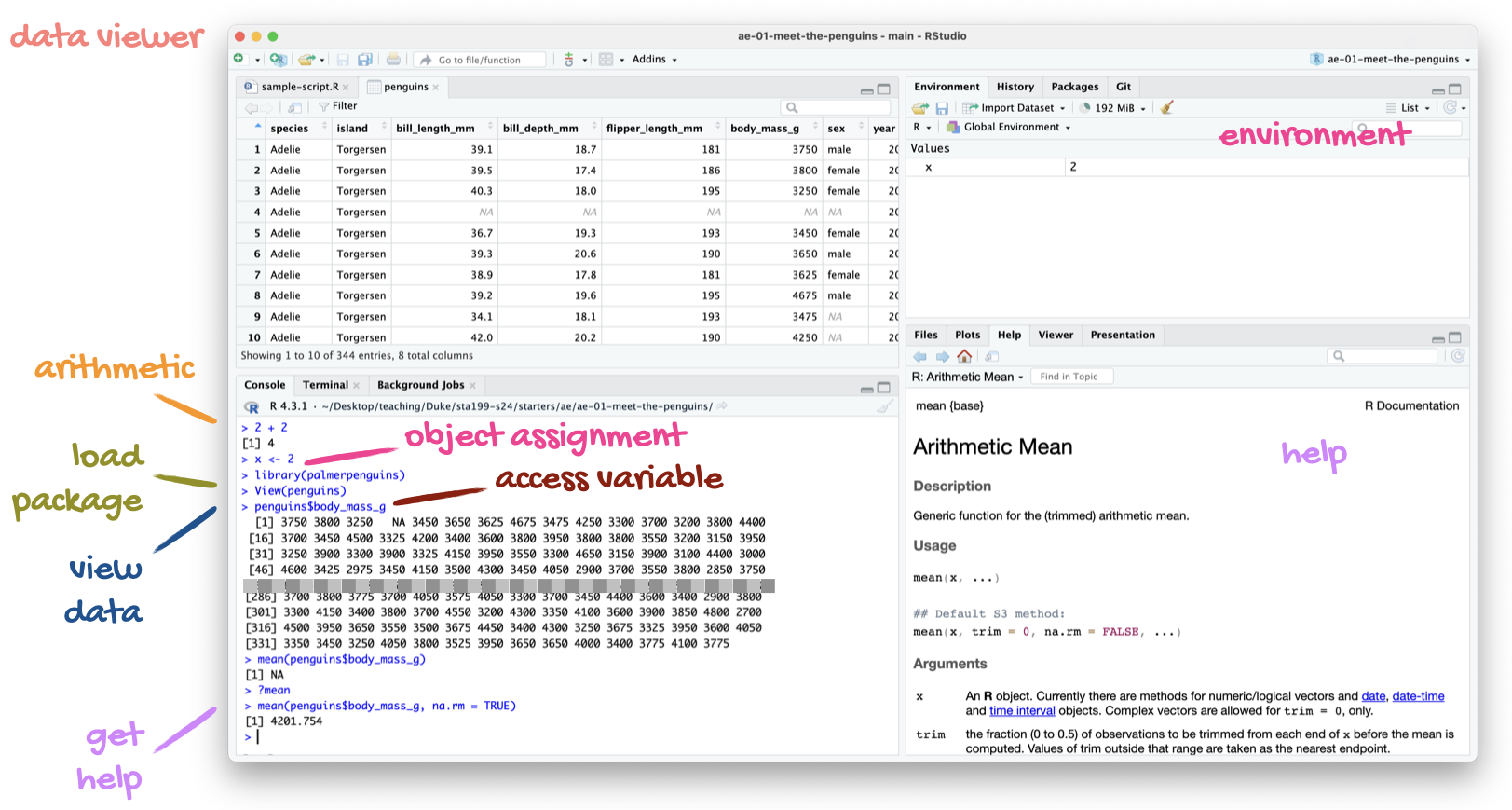
Task: Click the Help pane forward arrow
Action: pyautogui.click(x=942, y=356)
